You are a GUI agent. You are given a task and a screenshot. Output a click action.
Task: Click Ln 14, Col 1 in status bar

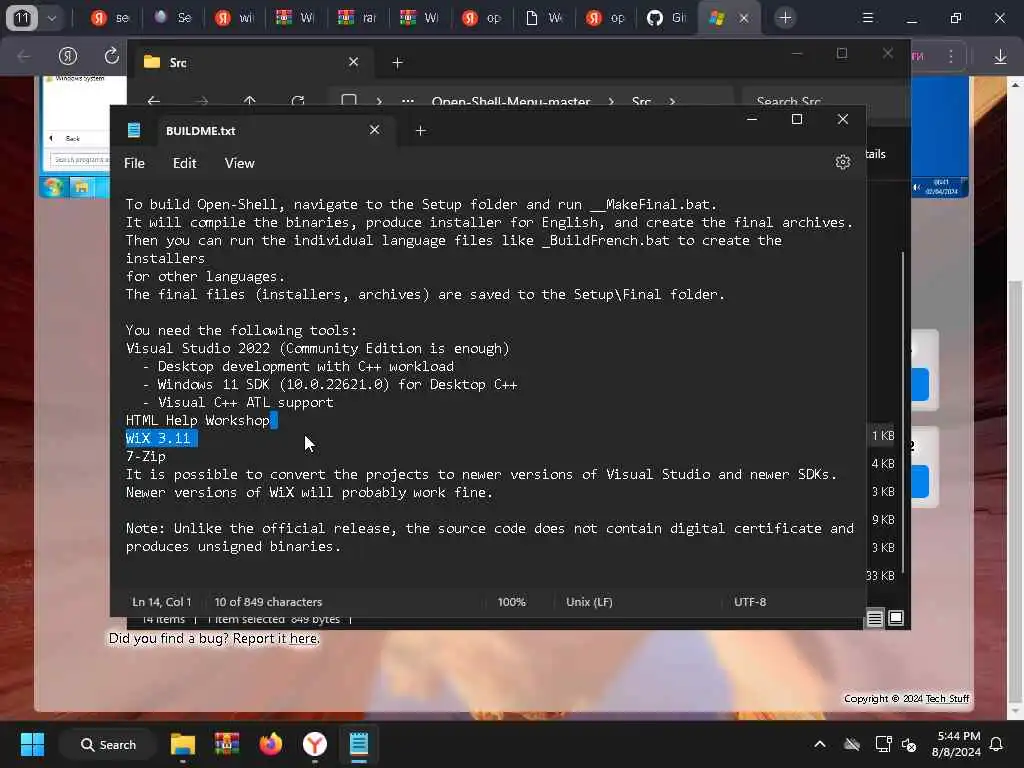pyautogui.click(x=162, y=601)
